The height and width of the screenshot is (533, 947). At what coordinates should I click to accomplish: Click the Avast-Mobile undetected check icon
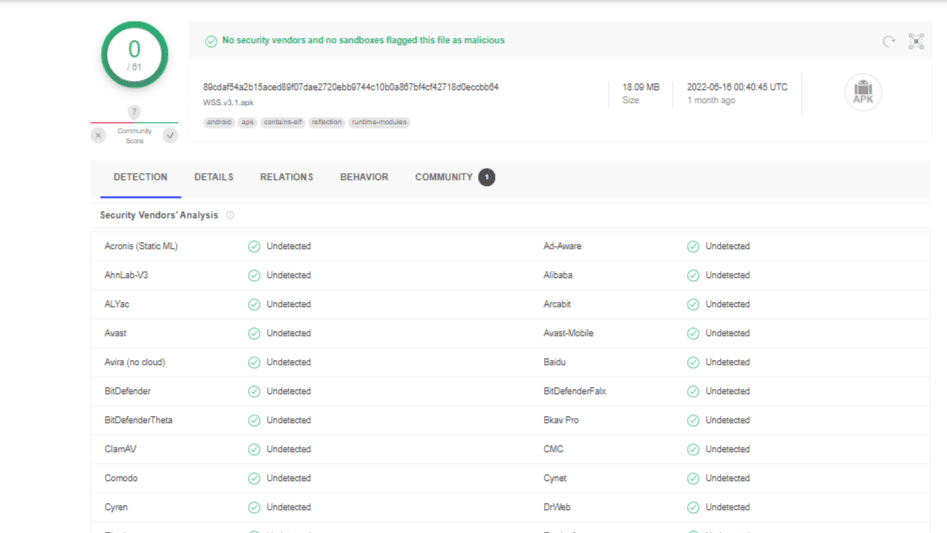point(693,333)
